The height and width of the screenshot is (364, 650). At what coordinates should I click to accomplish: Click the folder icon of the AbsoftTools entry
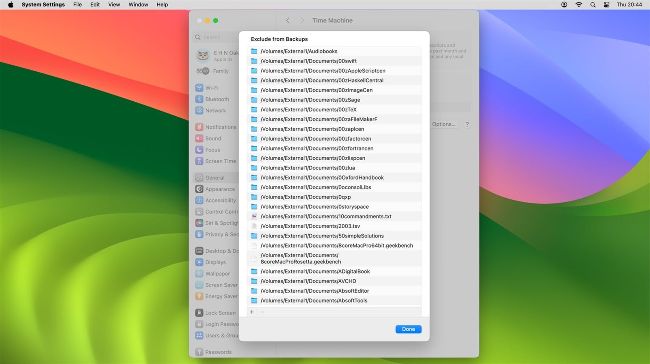pyautogui.click(x=254, y=301)
